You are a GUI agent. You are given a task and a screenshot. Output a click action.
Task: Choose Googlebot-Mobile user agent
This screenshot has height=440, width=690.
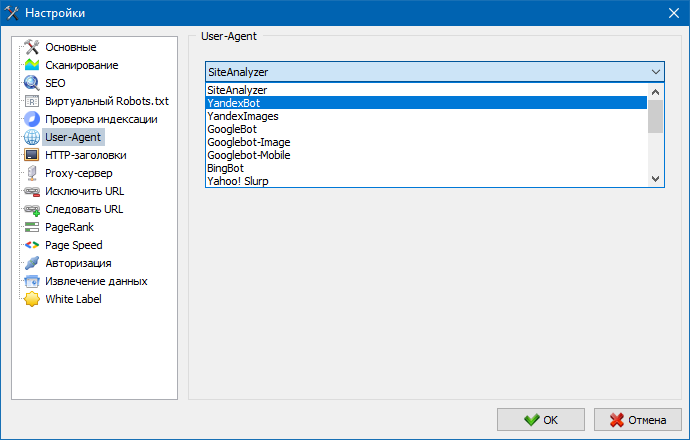(426, 155)
